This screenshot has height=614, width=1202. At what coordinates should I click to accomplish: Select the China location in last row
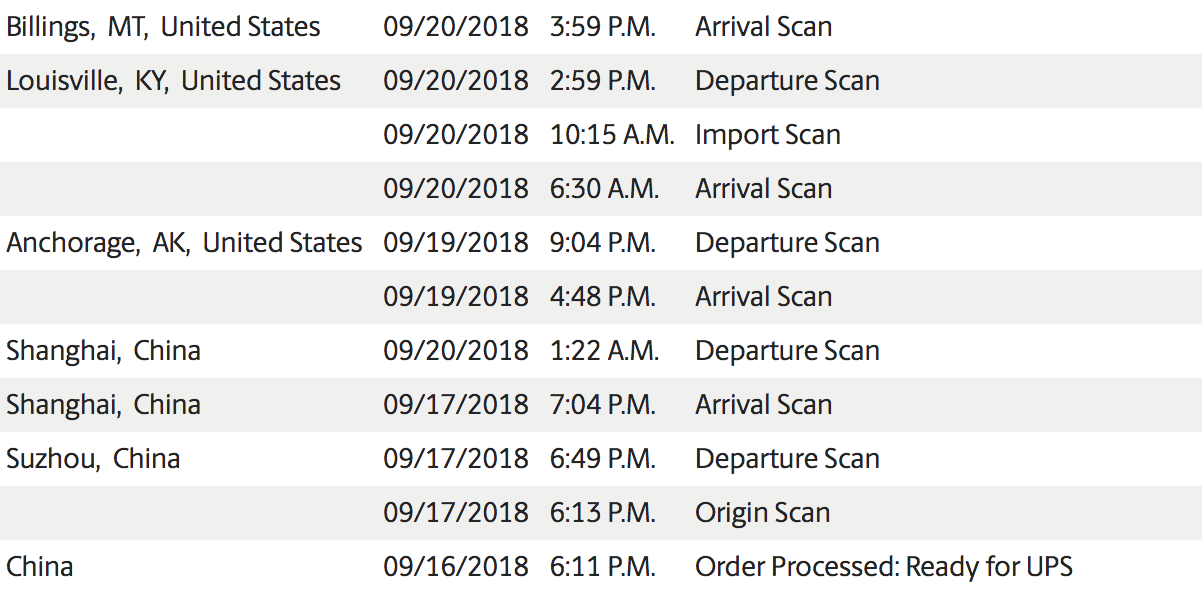point(40,567)
